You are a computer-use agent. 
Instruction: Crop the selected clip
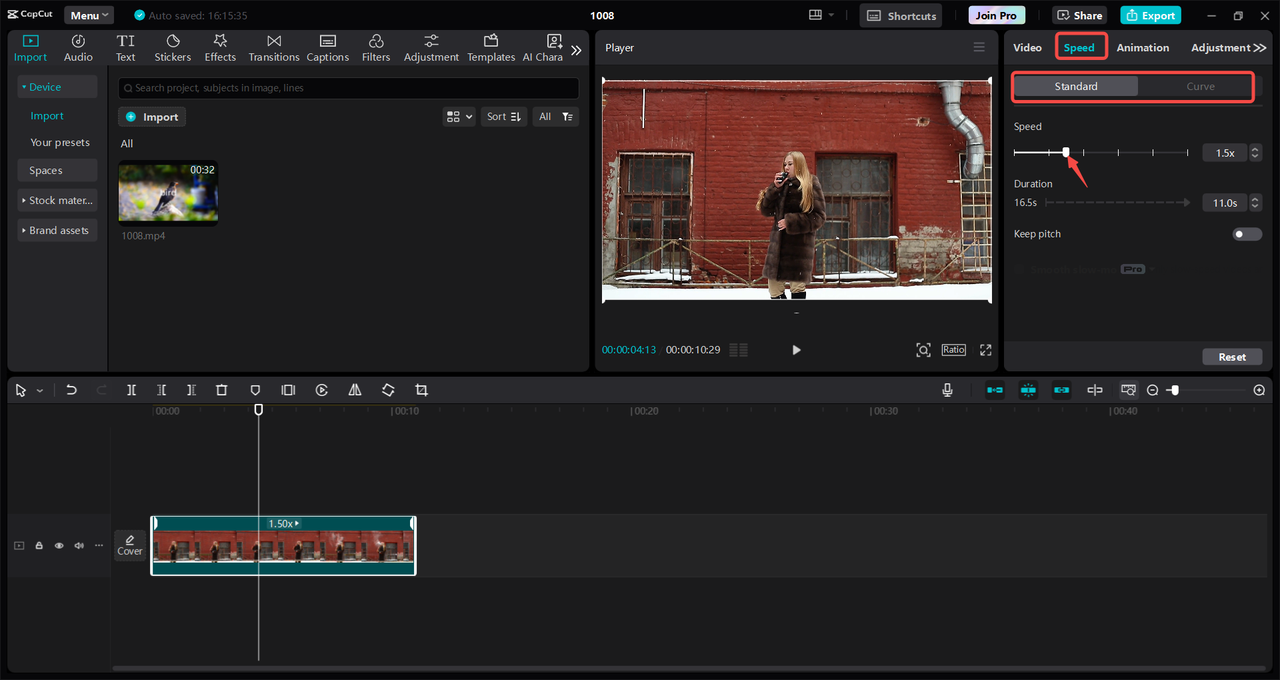click(x=421, y=390)
